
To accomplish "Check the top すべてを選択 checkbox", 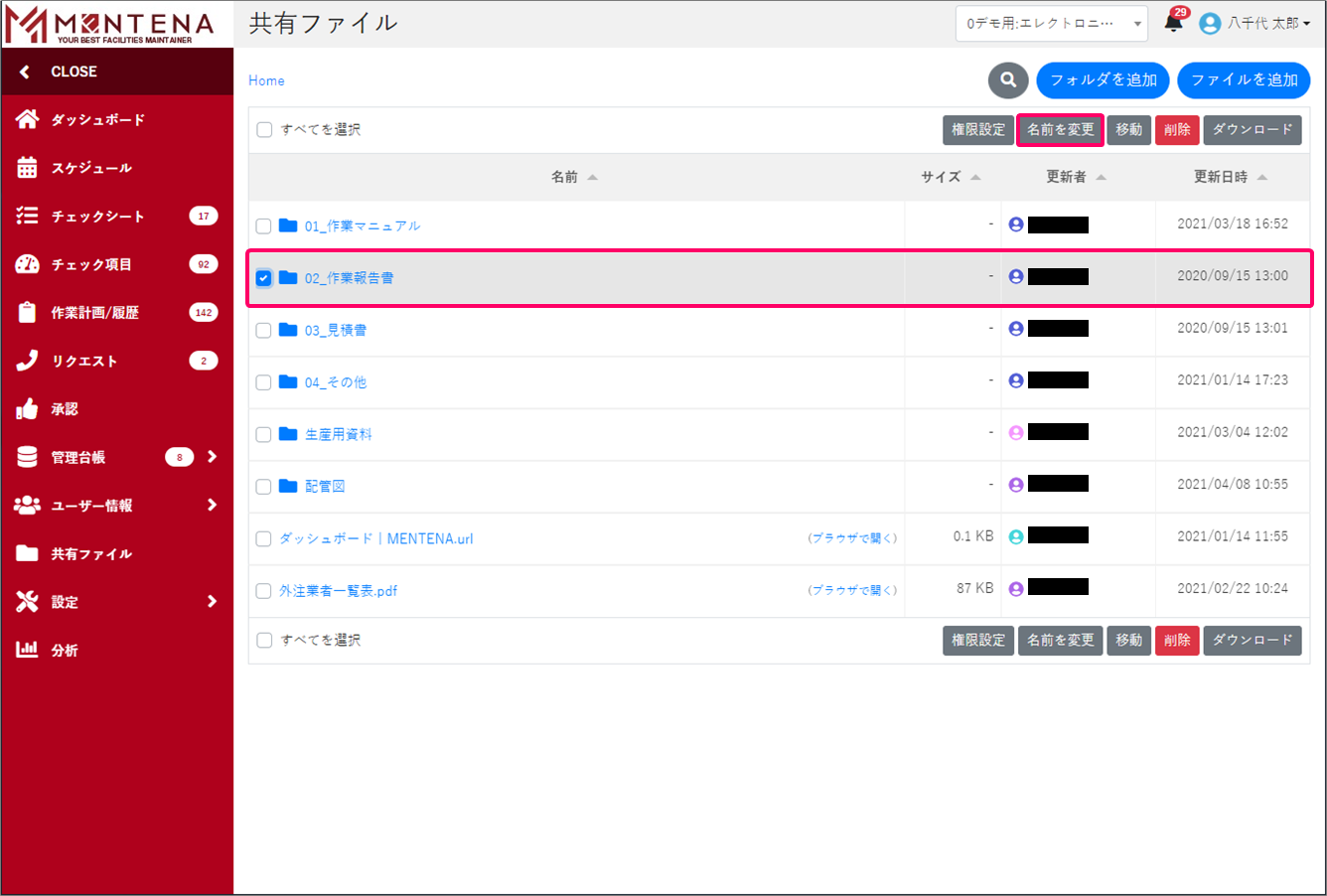I will pos(264,130).
